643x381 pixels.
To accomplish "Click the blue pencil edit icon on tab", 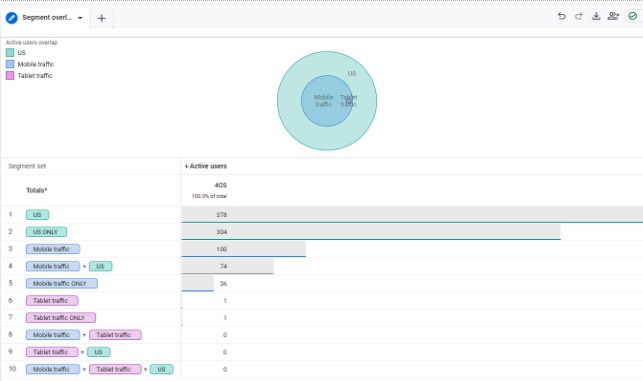I will click(x=12, y=18).
